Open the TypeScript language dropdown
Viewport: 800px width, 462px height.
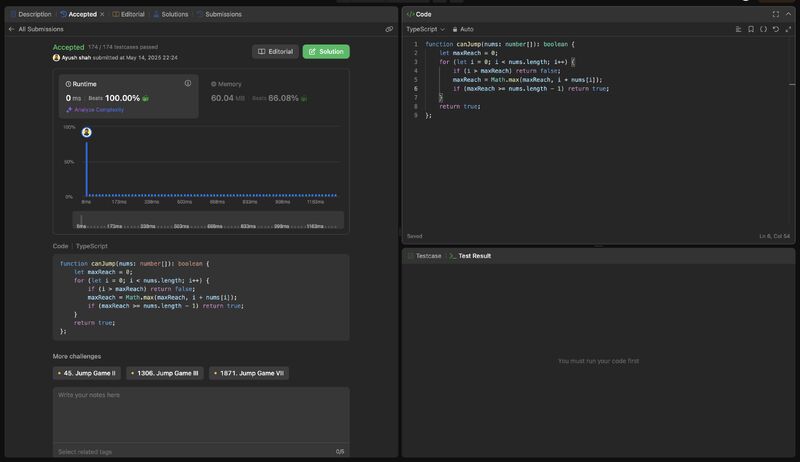tap(425, 29)
